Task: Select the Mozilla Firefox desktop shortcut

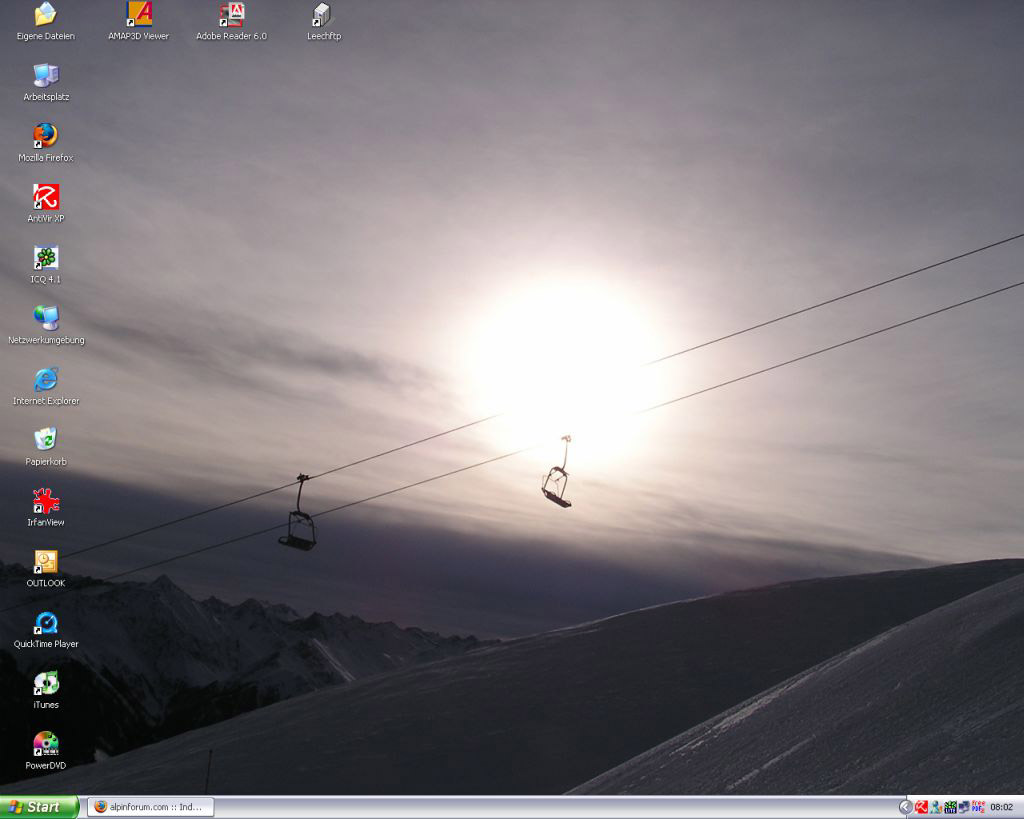Action: pyautogui.click(x=46, y=136)
